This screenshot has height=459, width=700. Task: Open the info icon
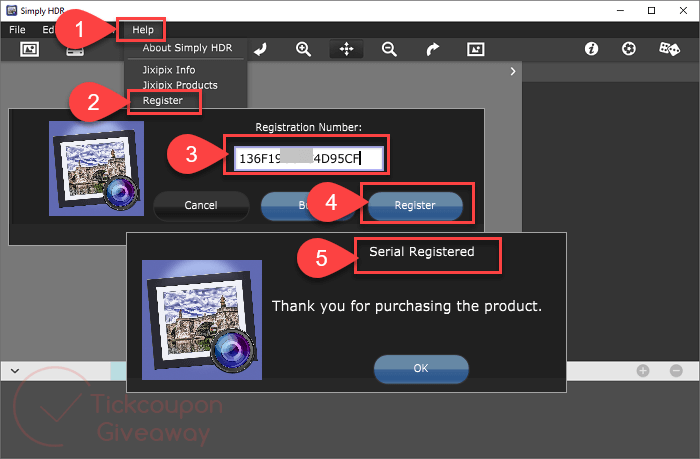(x=592, y=49)
